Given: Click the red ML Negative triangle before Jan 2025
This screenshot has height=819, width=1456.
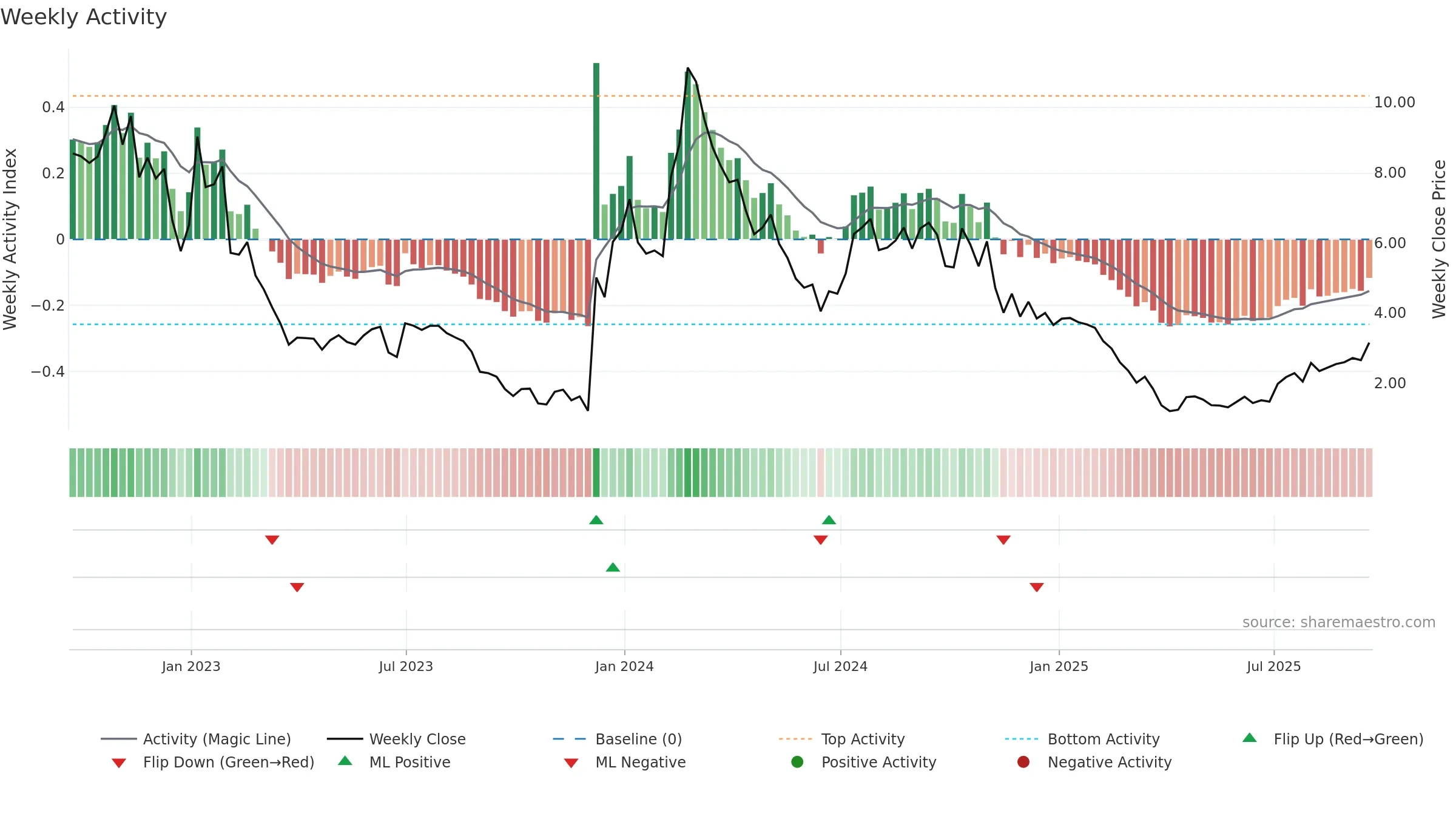Looking at the screenshot, I should 1037,587.
